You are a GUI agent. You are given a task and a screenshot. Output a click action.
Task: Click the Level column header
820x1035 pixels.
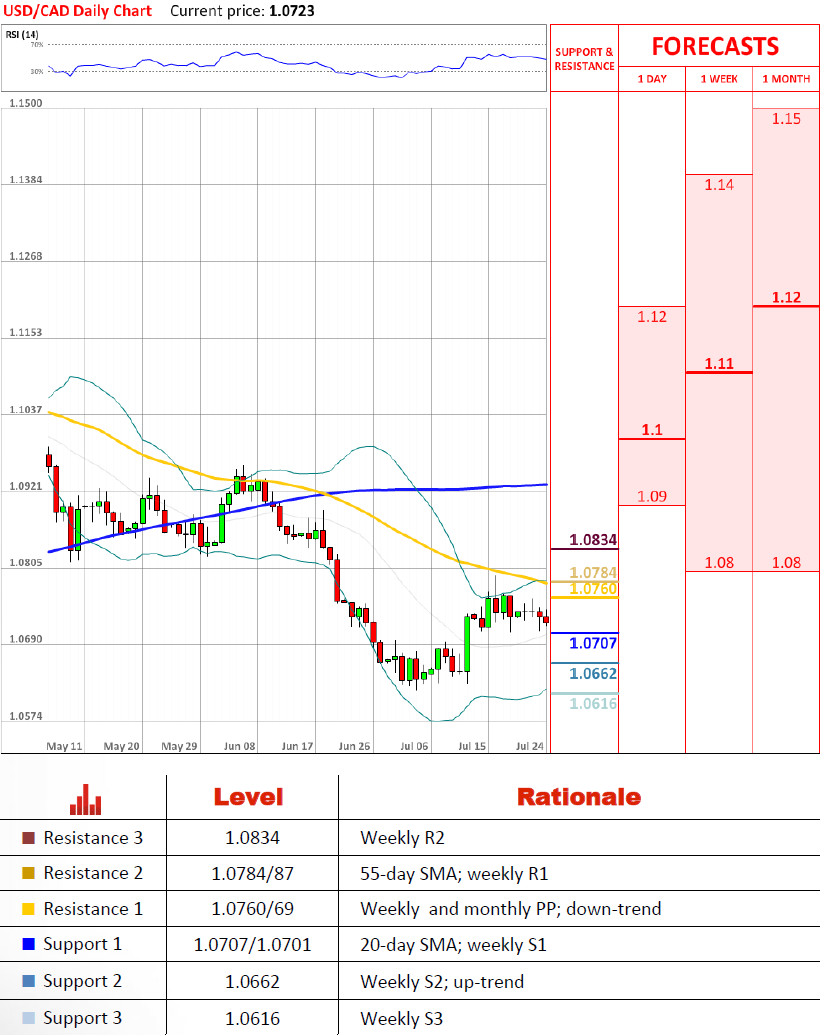pos(248,797)
